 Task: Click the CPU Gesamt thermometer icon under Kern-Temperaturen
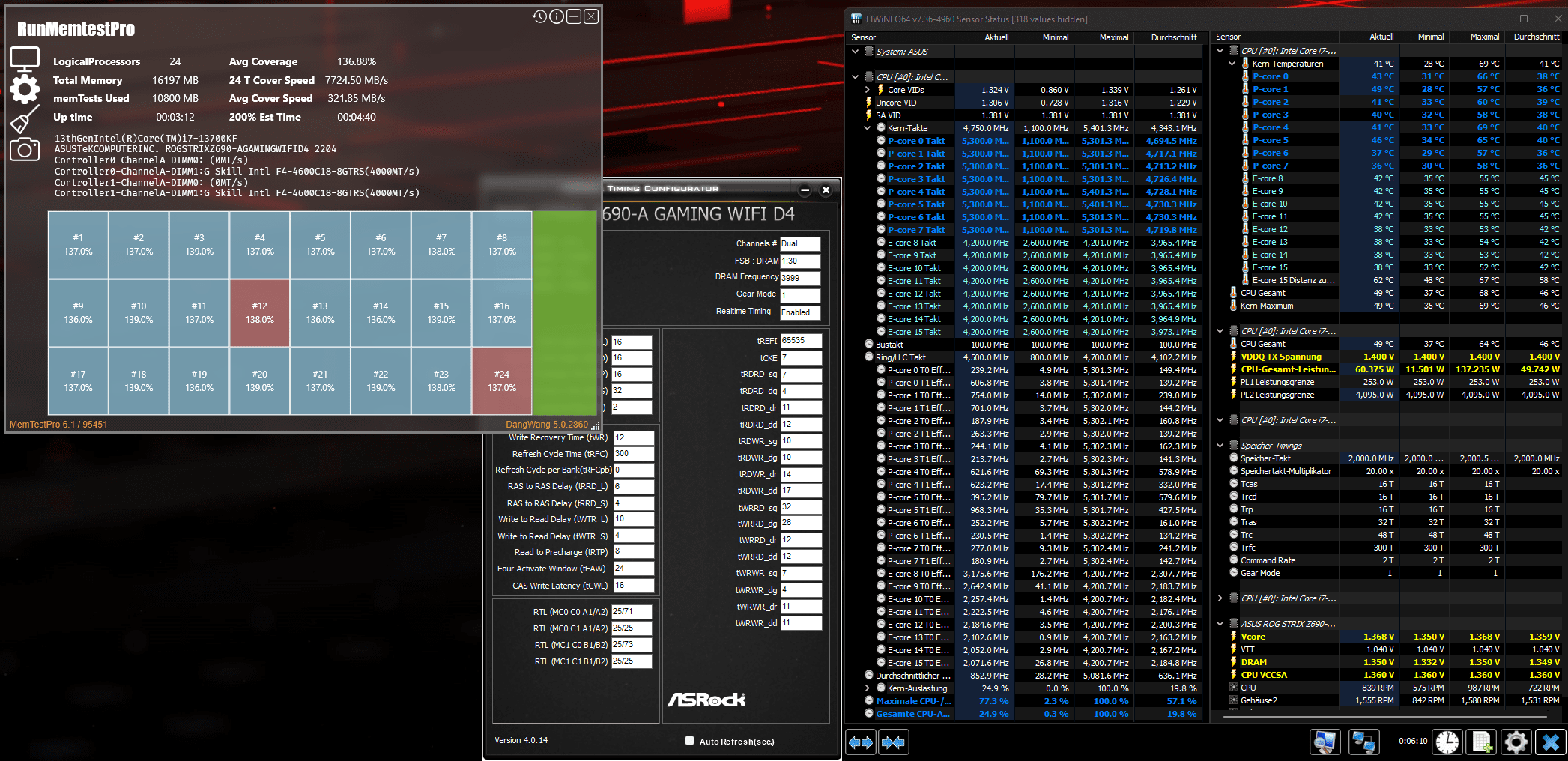point(1233,293)
